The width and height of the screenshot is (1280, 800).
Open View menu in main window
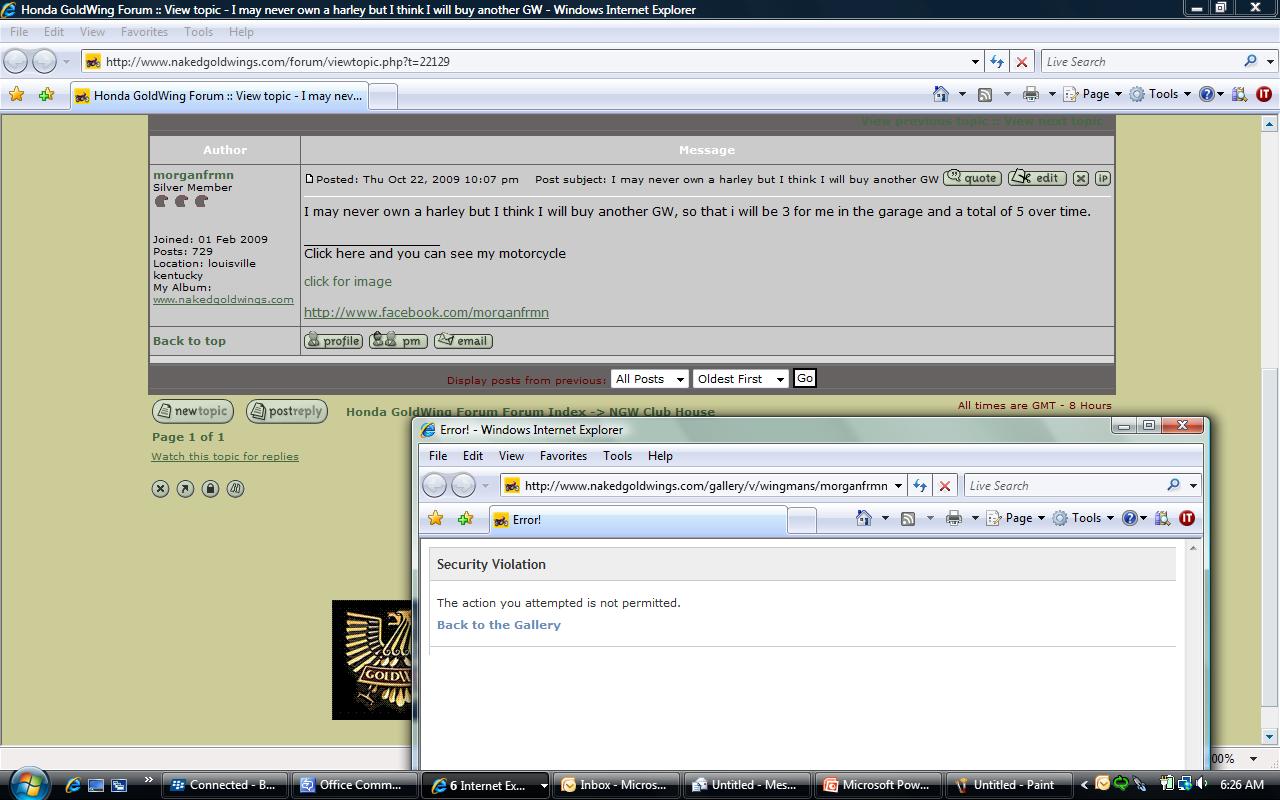[92, 31]
